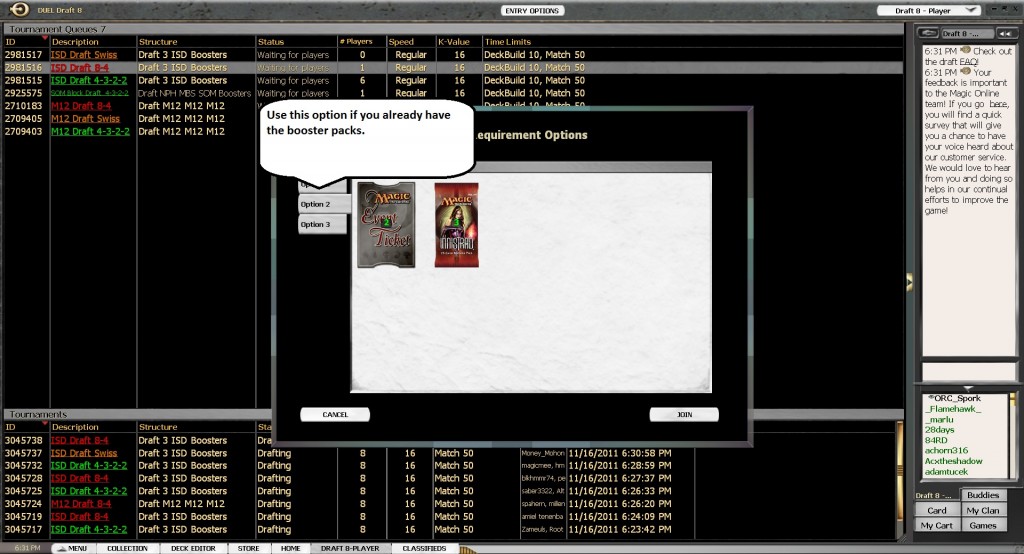The height and width of the screenshot is (554, 1024).
Task: Open the Draft 8 - Player dropdown
Action: point(928,10)
